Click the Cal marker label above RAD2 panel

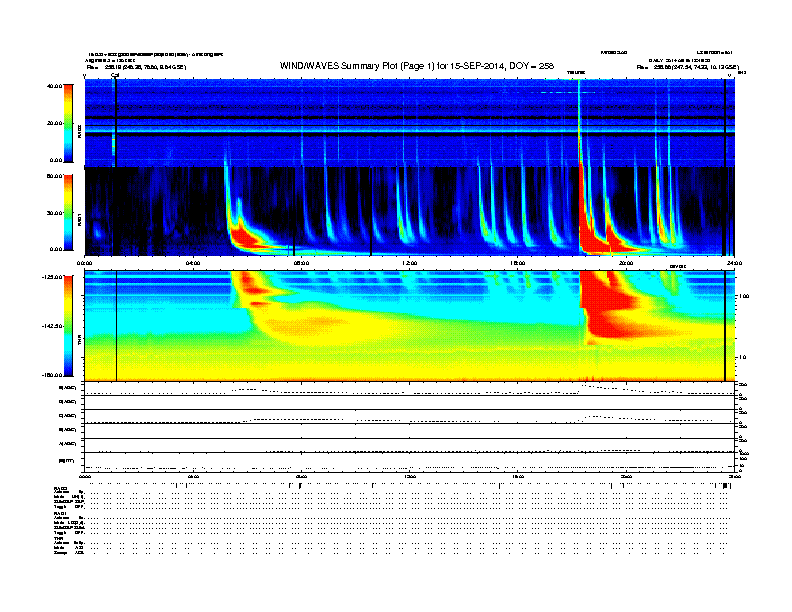click(115, 75)
